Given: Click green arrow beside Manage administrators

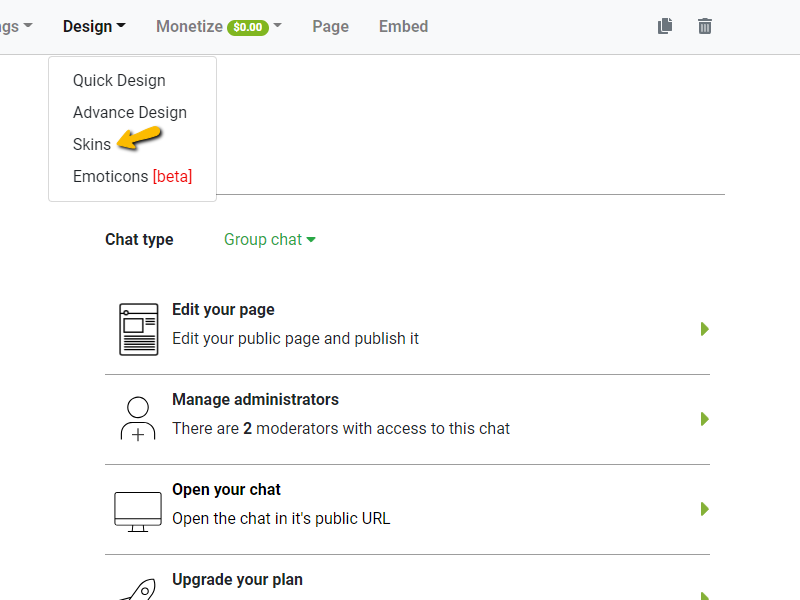Looking at the screenshot, I should point(705,419).
